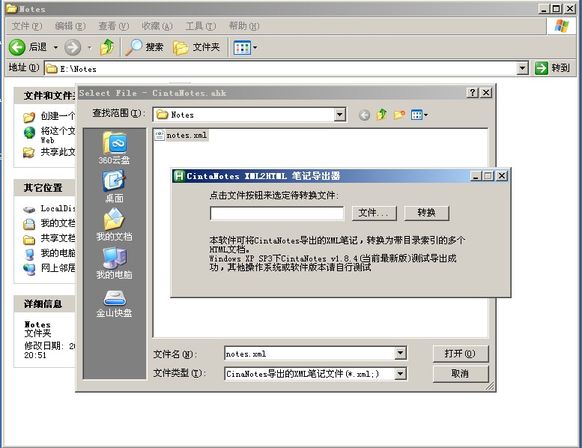582x448 pixels.
Task: Minimize the CintaNotes XML2HTML window
Action: pos(475,176)
